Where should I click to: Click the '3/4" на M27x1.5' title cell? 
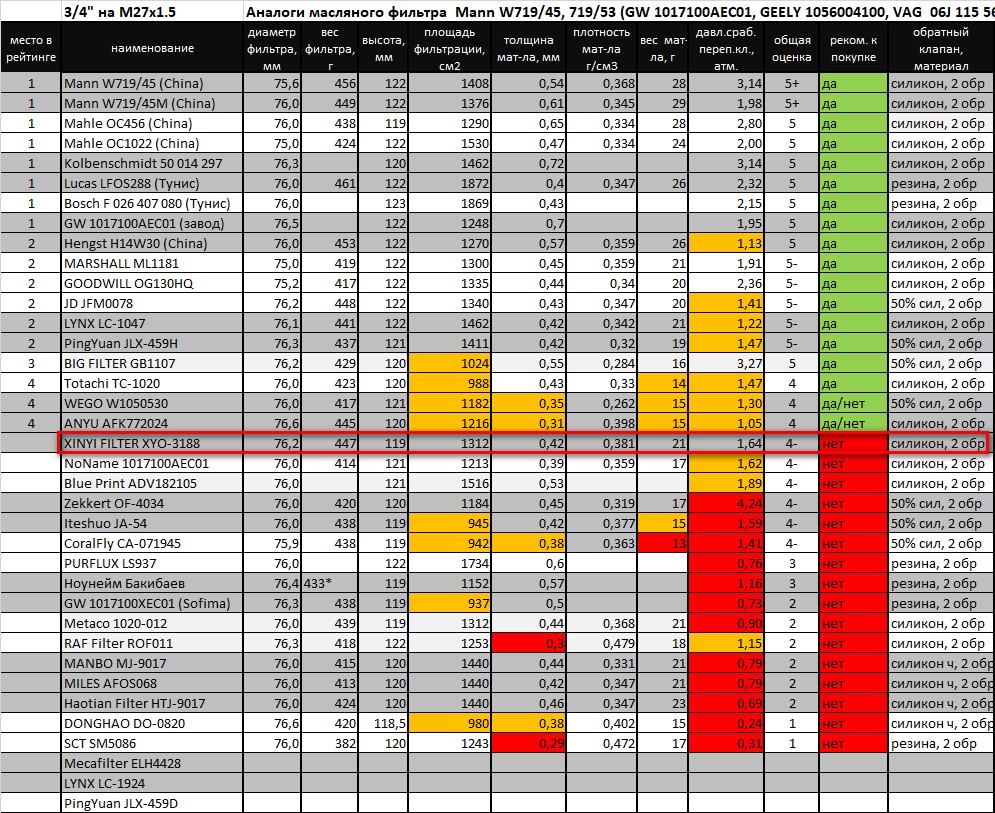[x=152, y=11]
